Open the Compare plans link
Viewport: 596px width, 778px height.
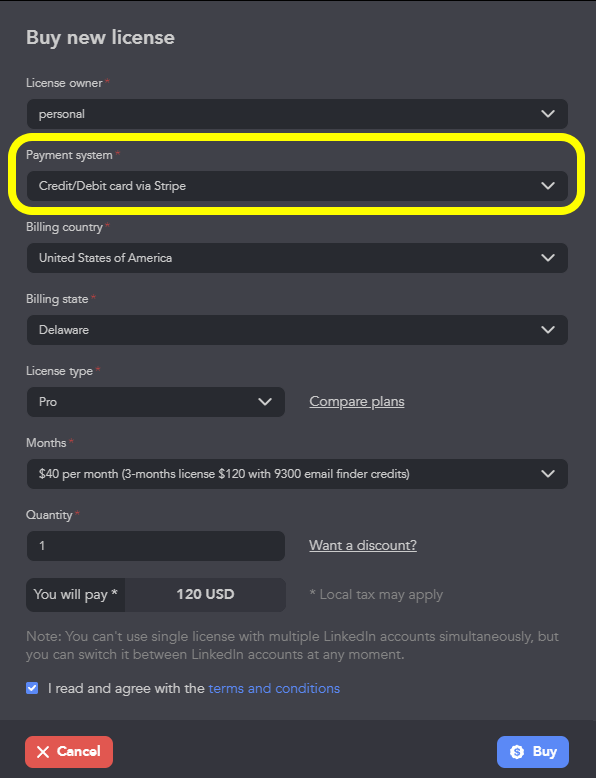(x=357, y=401)
